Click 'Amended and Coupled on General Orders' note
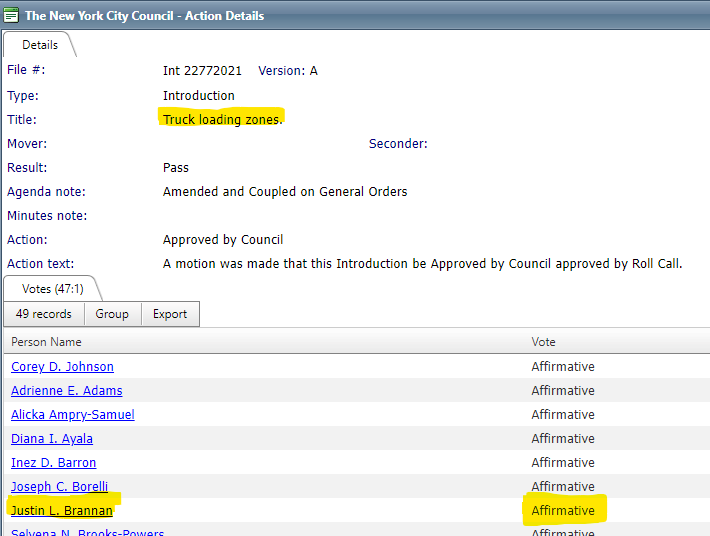This screenshot has height=536, width=710. (x=285, y=191)
